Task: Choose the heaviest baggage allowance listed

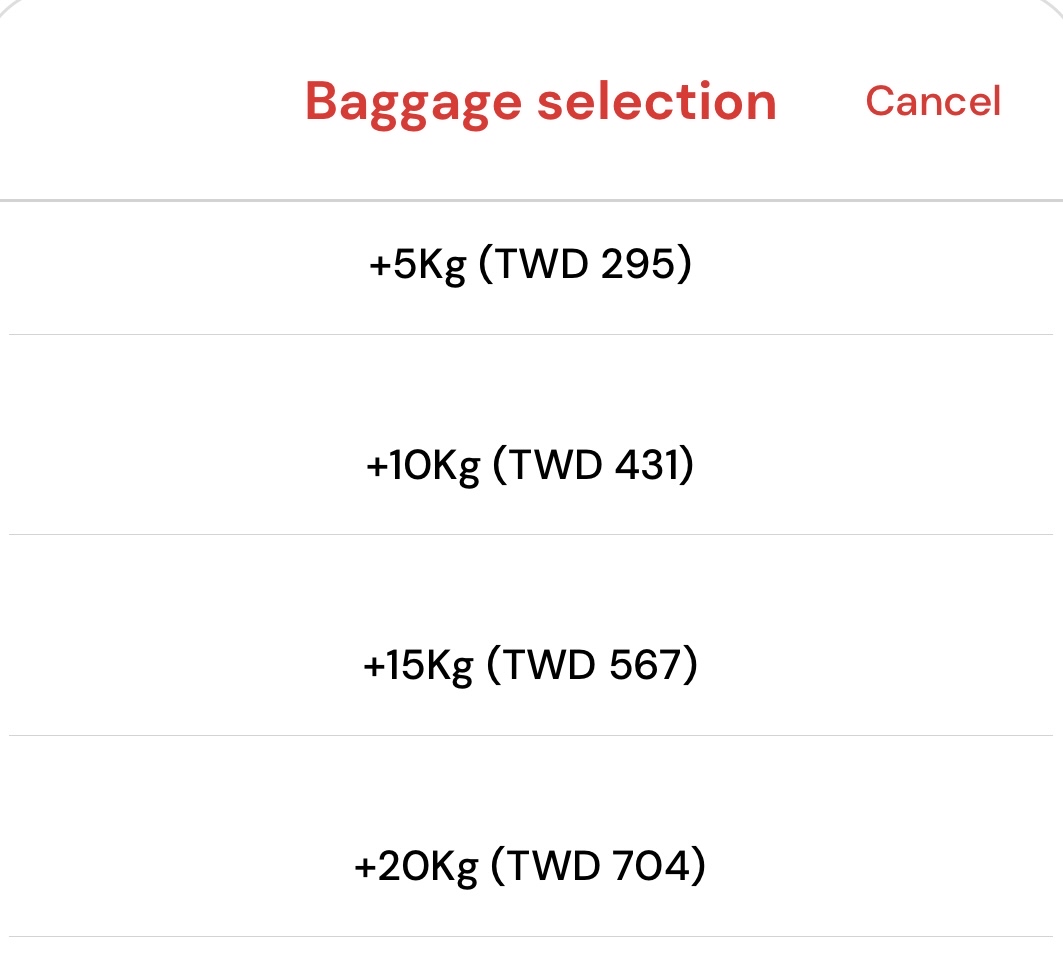Action: click(x=530, y=867)
